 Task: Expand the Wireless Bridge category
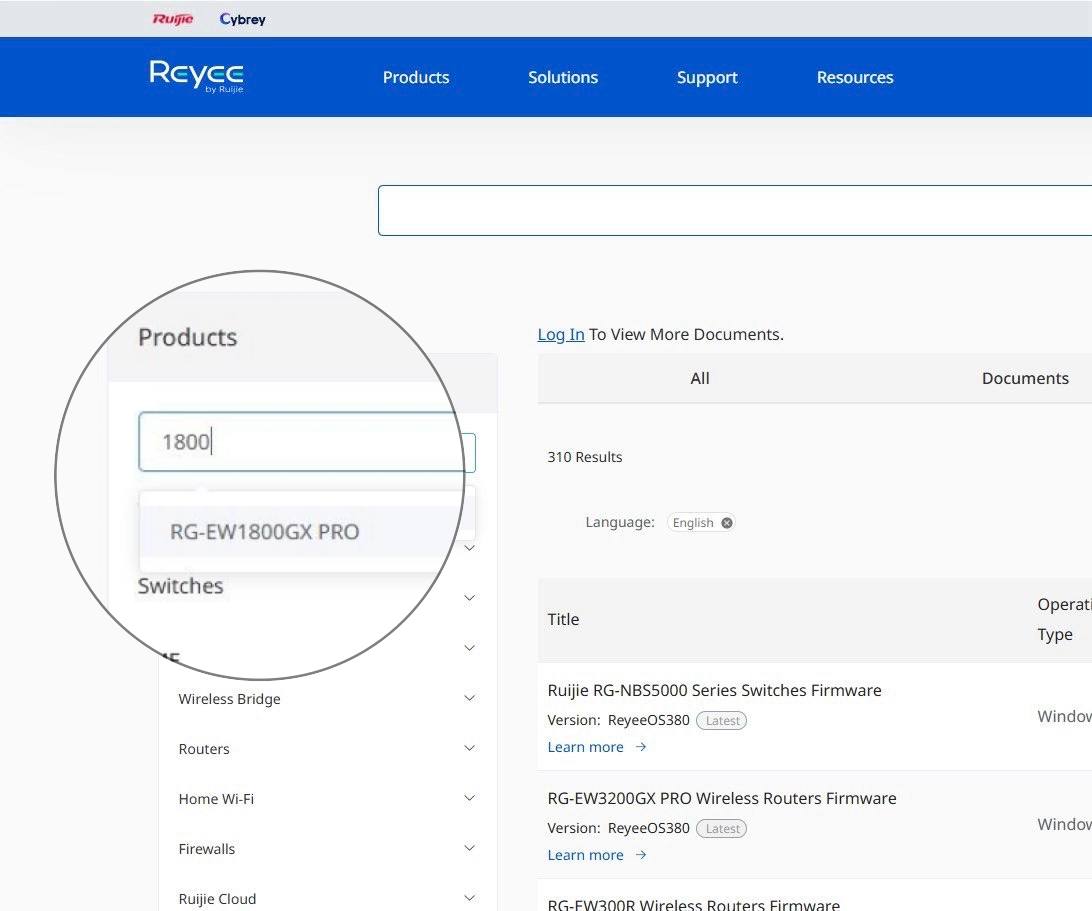[x=469, y=698]
